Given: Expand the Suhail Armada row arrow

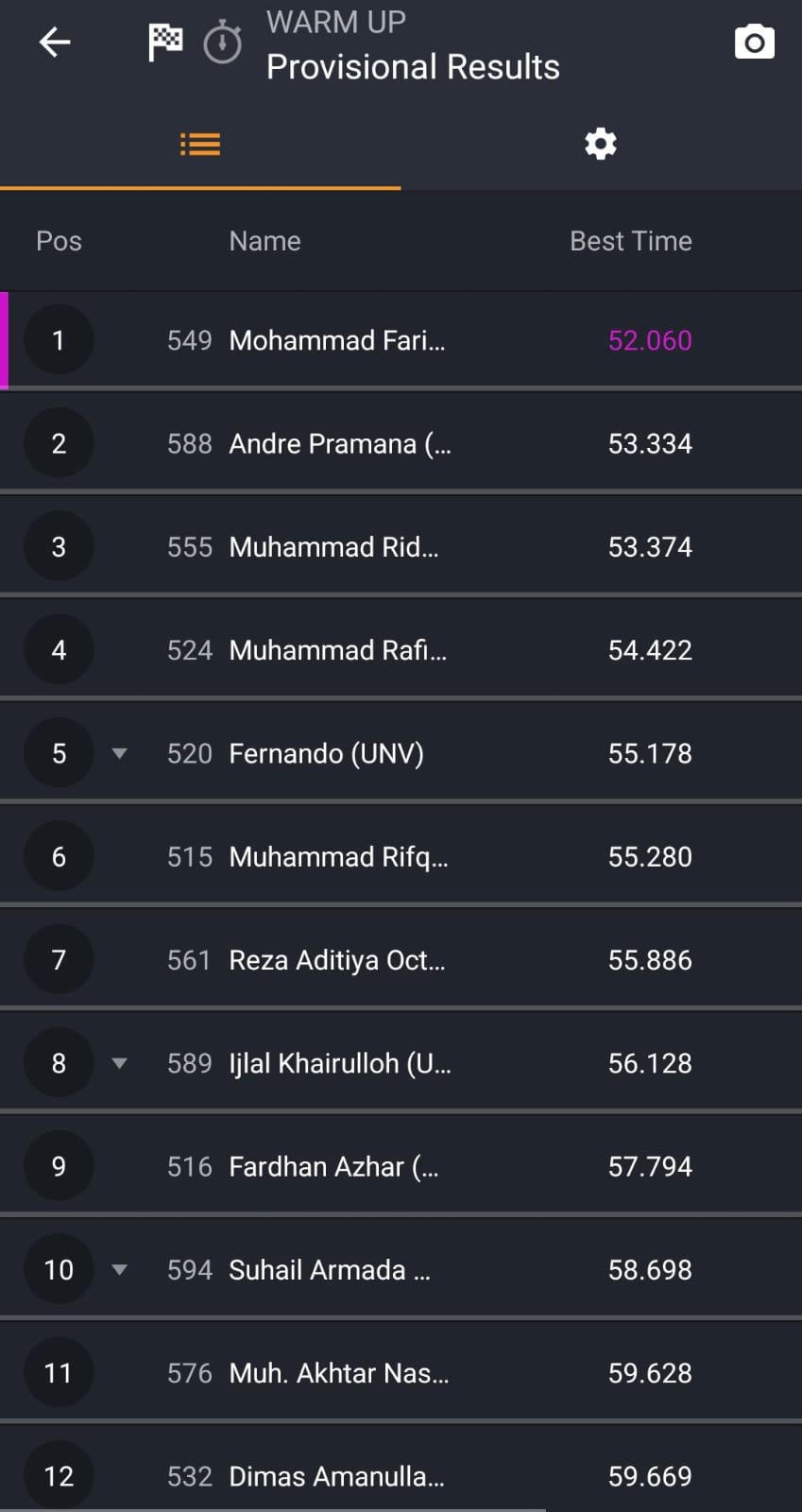Looking at the screenshot, I should coord(119,1269).
